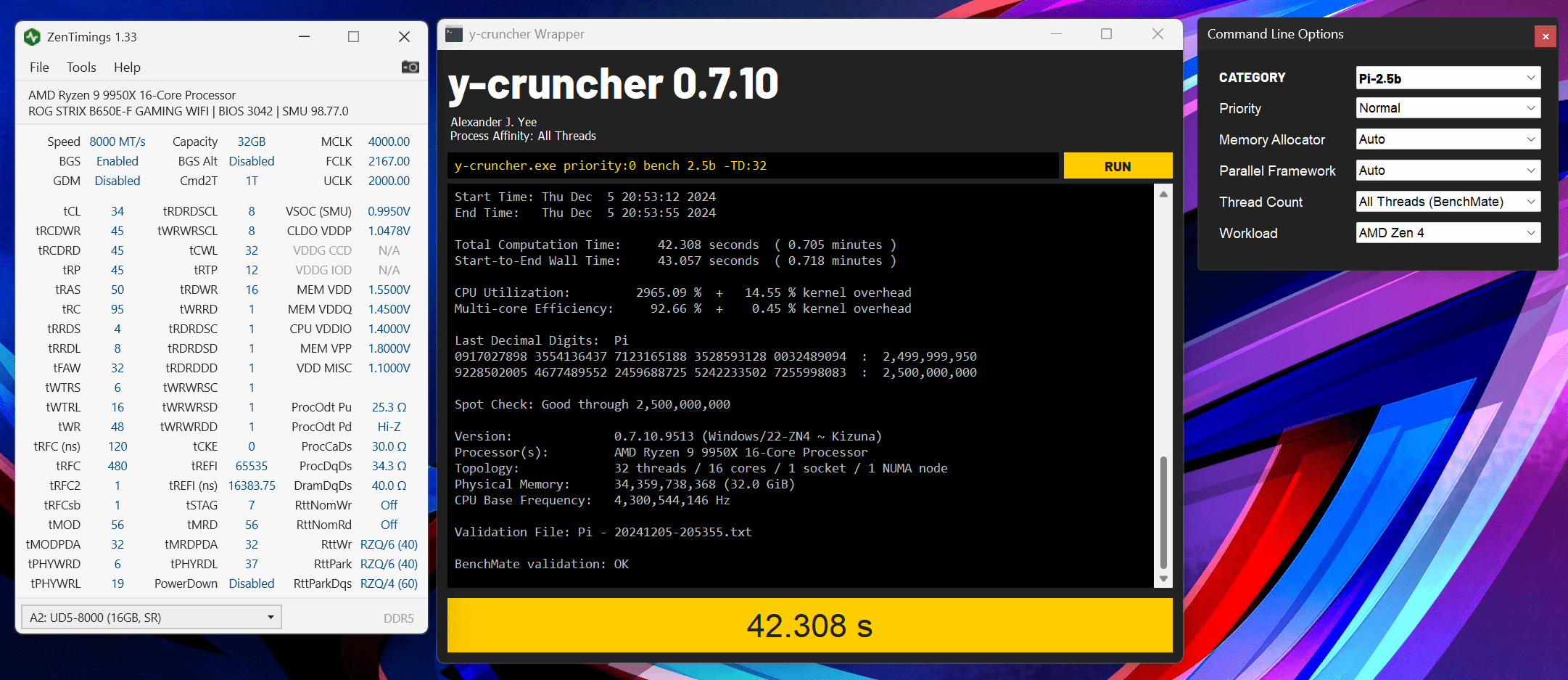Open the CATEGORY dropdown showing Pi-2.5b
Screen dimensions: 1568x680
1448,78
